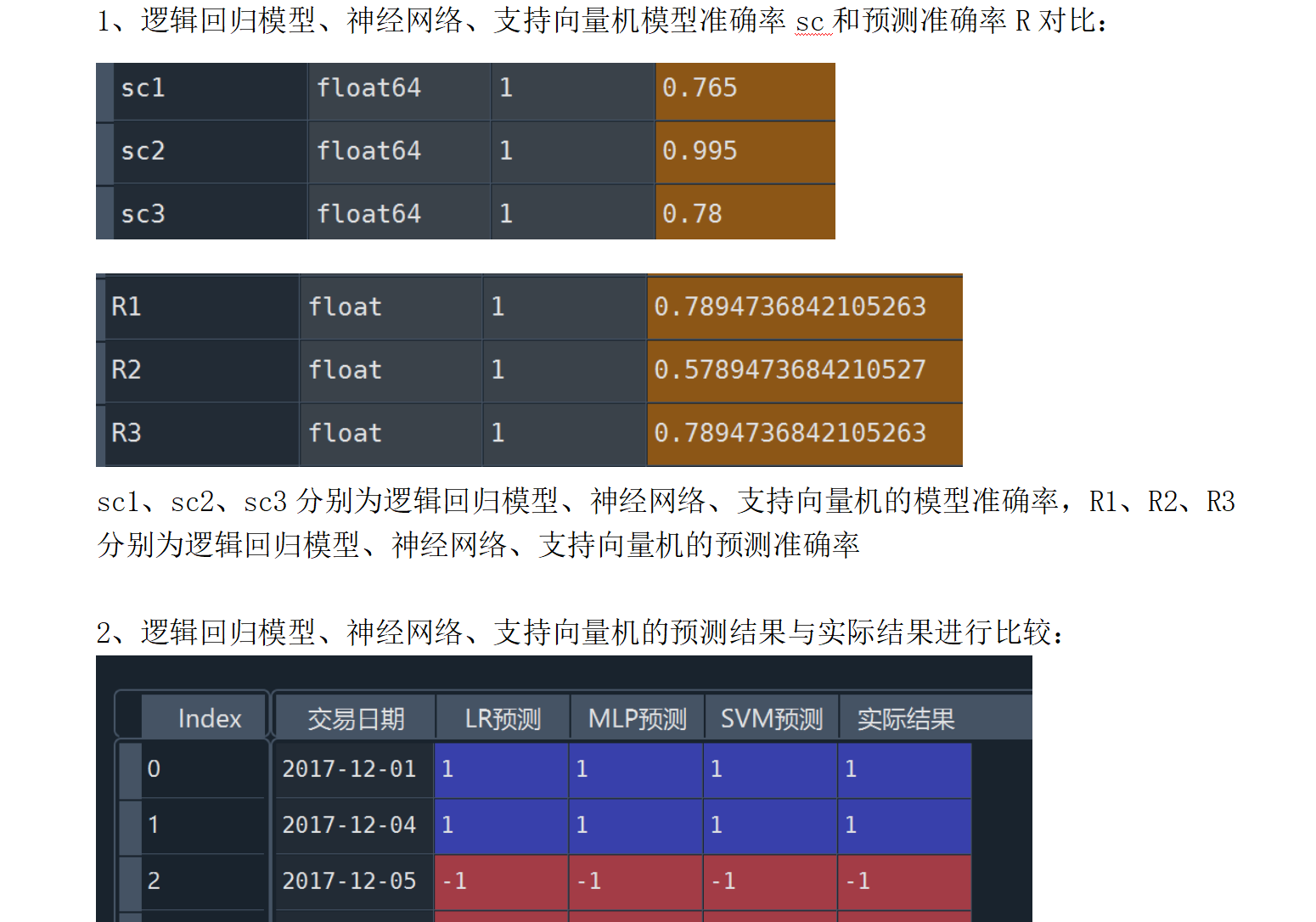Viewport: 1316px width, 922px height.
Task: Click 实际结果 value for 2017-12-04
Action: [905, 826]
